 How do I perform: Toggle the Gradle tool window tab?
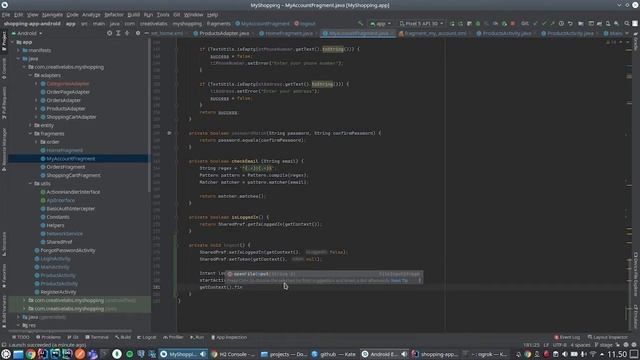636,42
